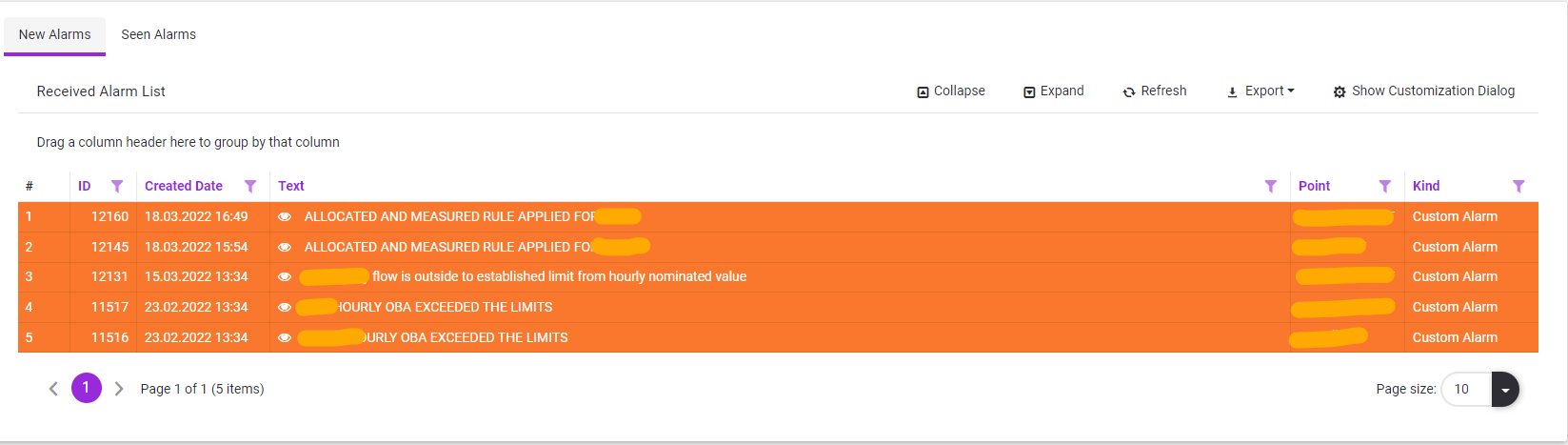Click the Kind column filter icon

click(1518, 187)
